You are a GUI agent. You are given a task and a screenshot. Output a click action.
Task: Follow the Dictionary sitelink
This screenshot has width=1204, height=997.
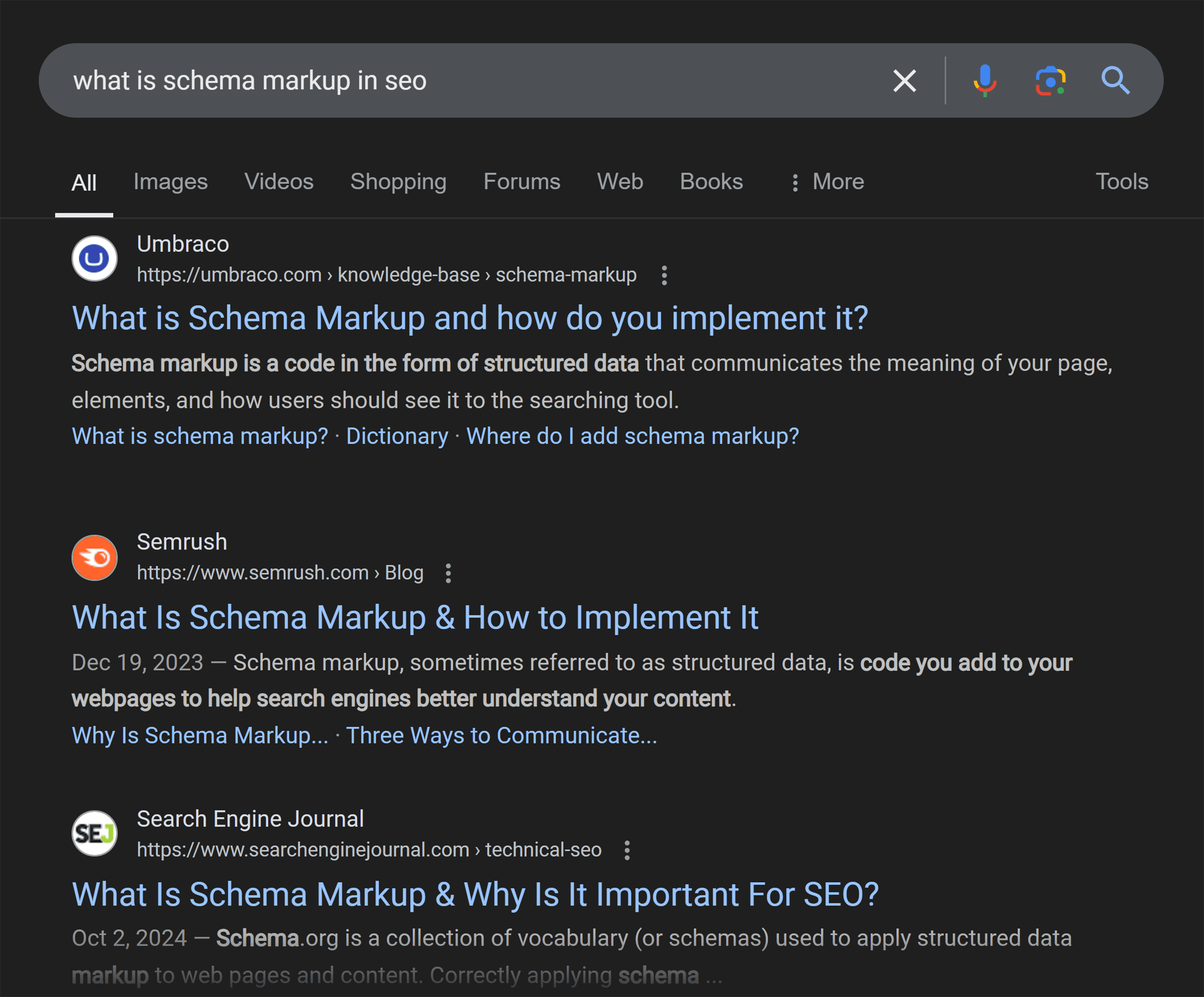397,437
